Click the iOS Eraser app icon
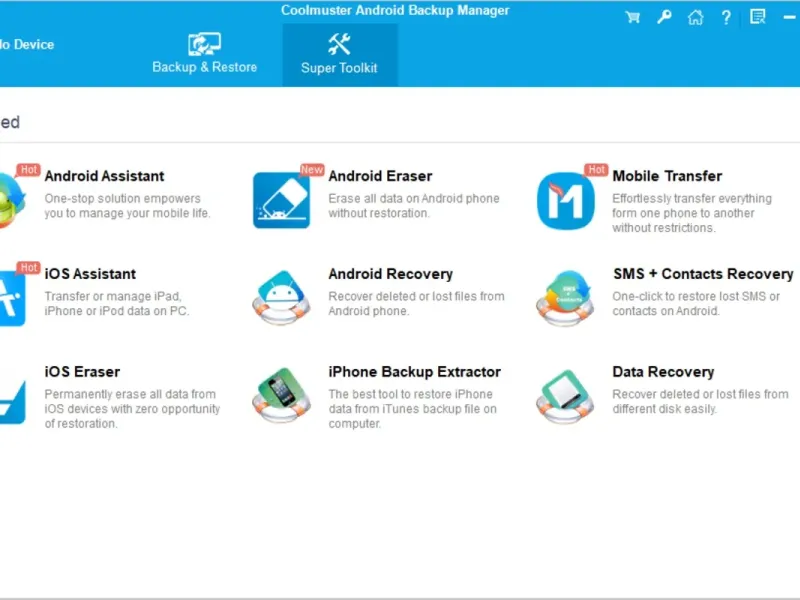 12,402
